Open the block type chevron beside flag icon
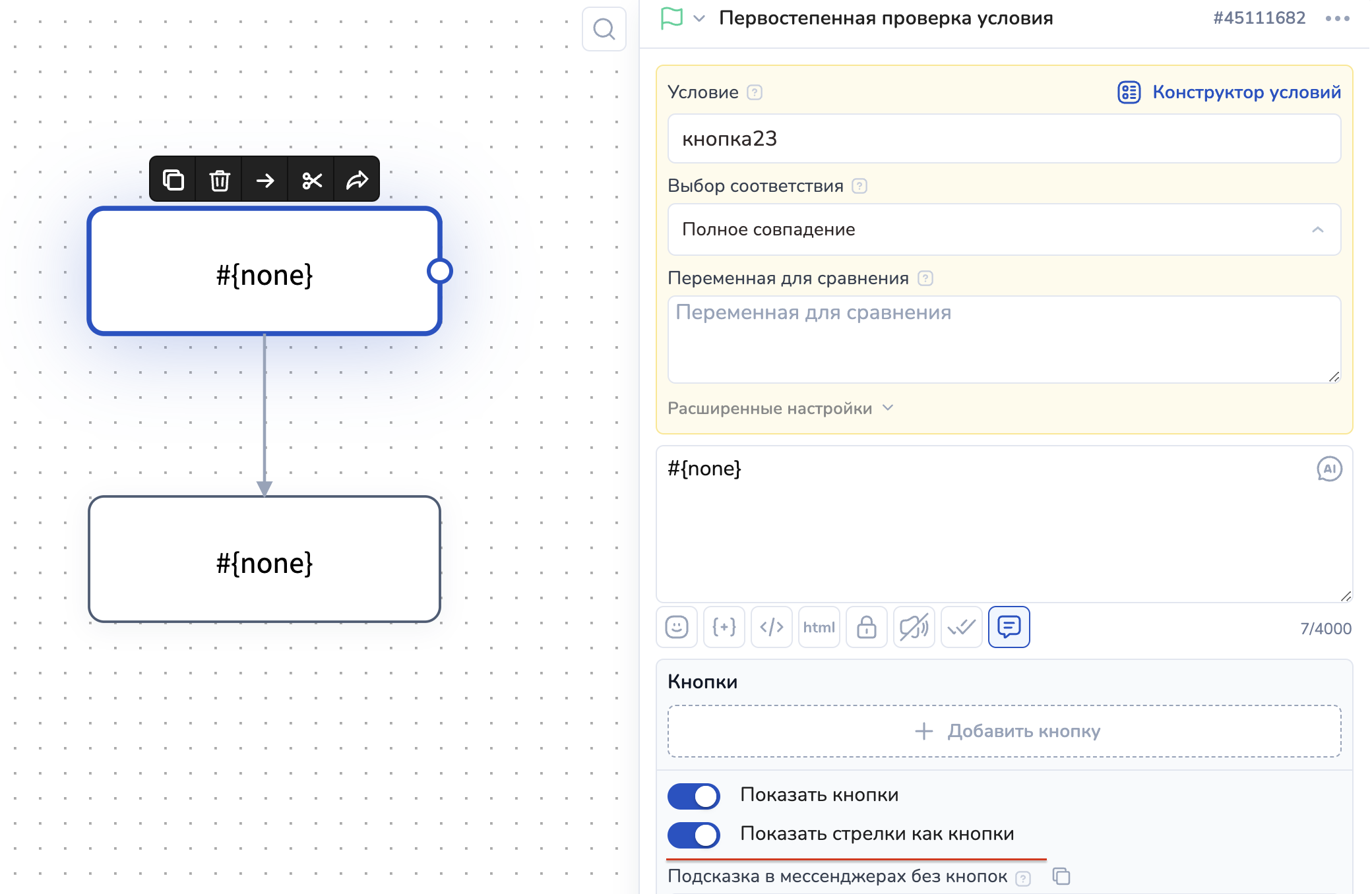Viewport: 1372px width, 894px height. [x=699, y=18]
